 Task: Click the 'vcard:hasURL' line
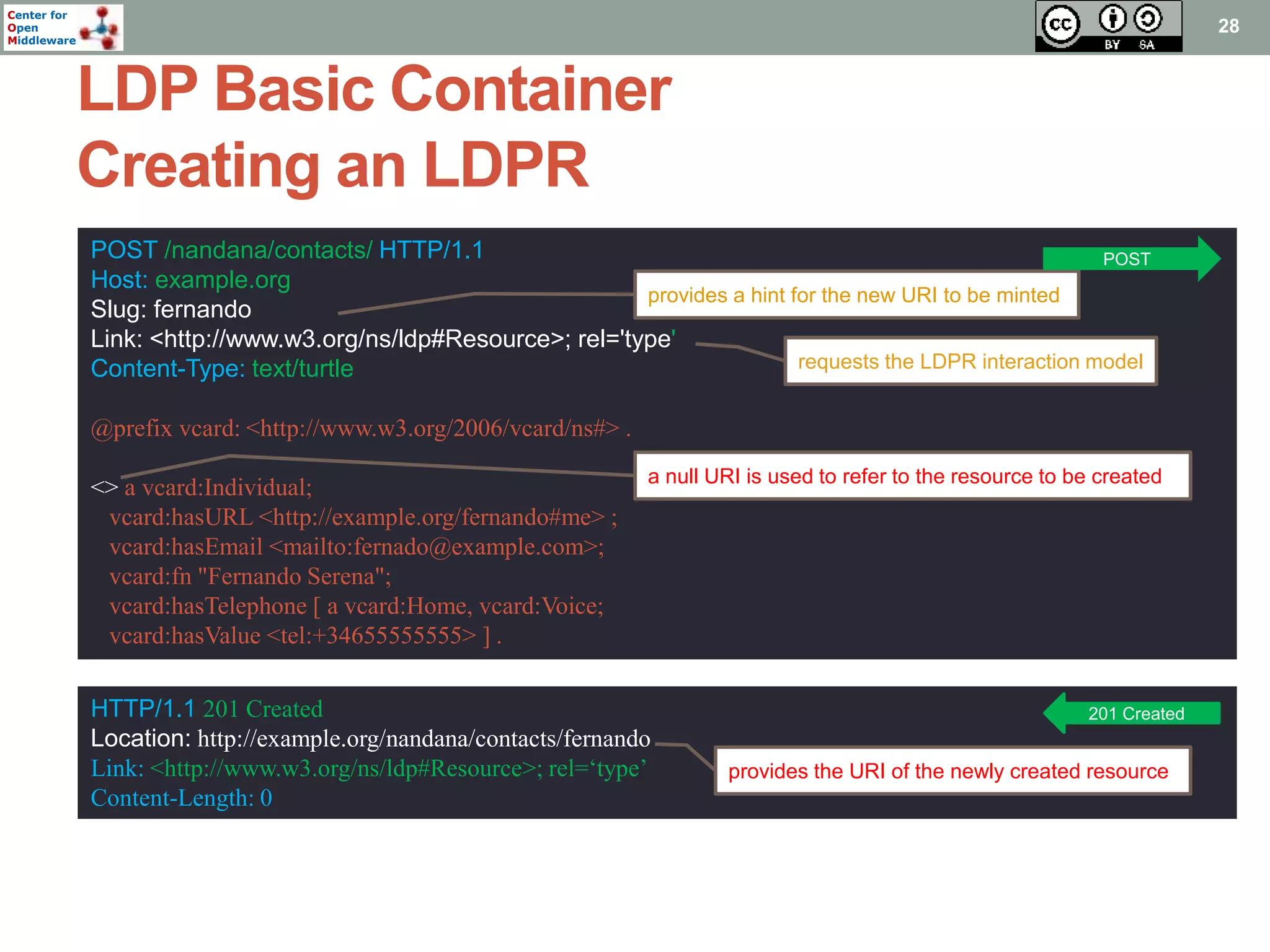coord(363,517)
